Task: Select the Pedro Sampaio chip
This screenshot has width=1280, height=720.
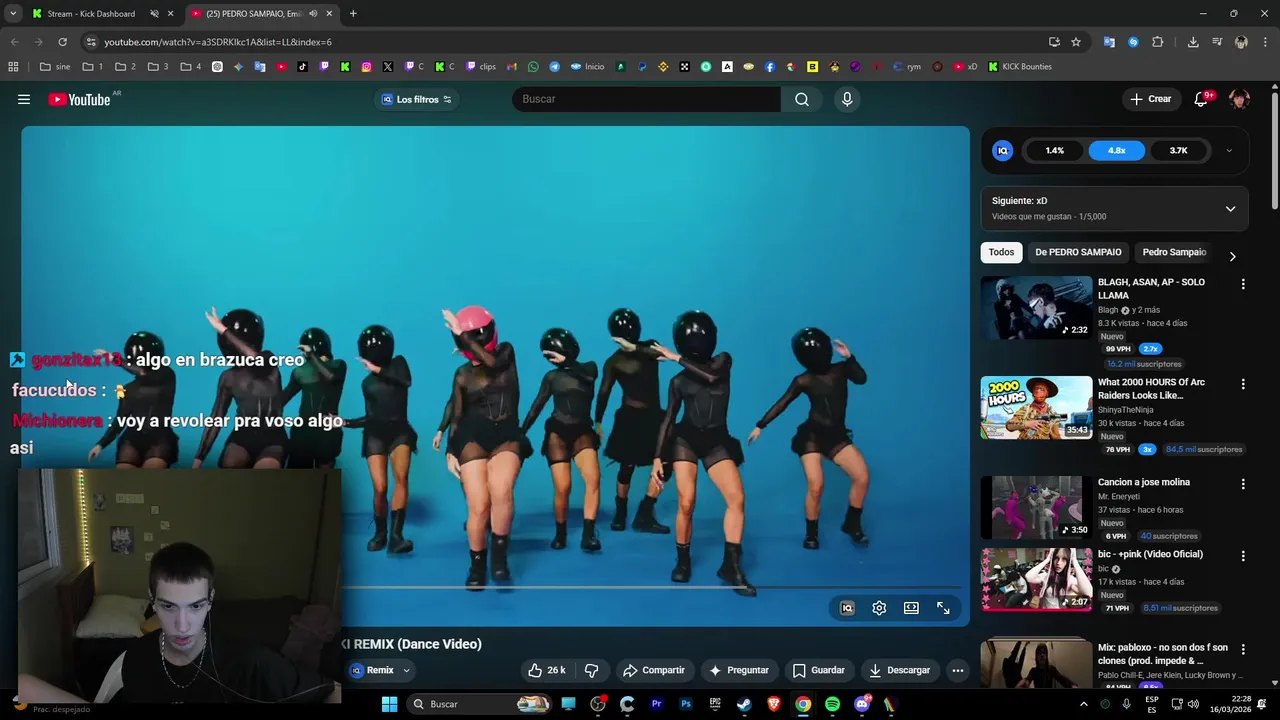Action: click(x=1174, y=252)
